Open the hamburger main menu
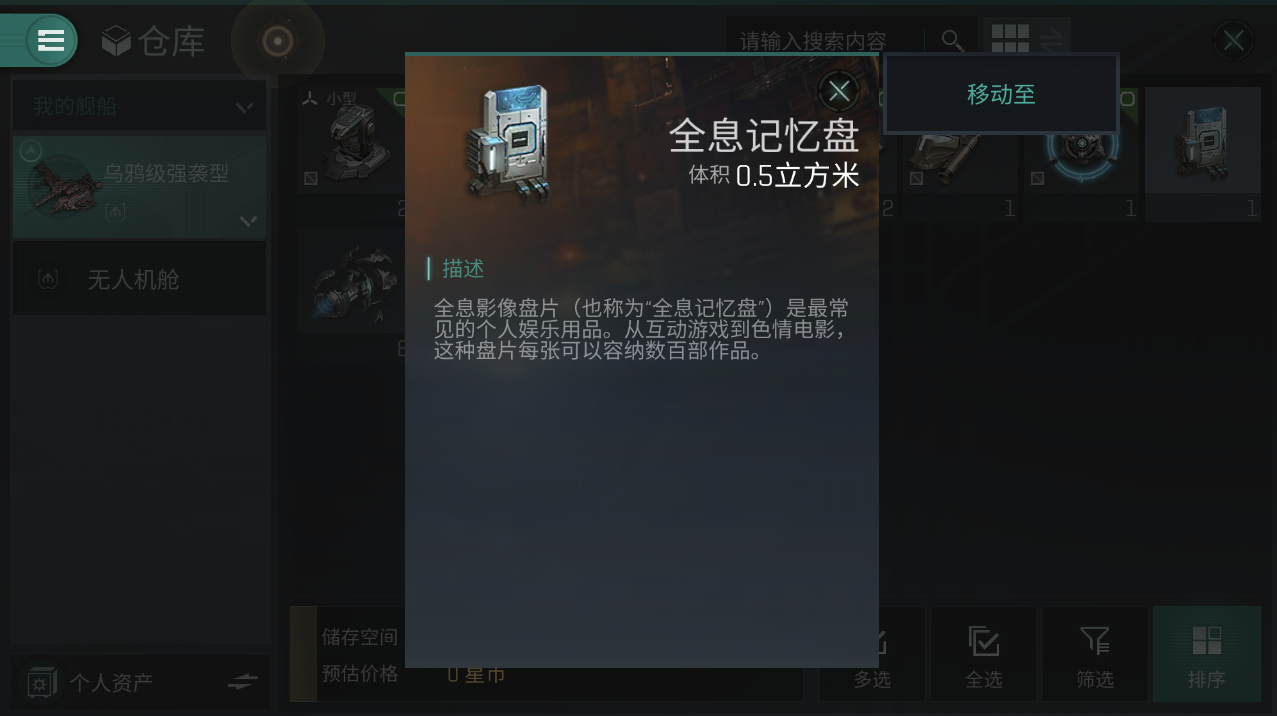The height and width of the screenshot is (716, 1277). [50, 40]
